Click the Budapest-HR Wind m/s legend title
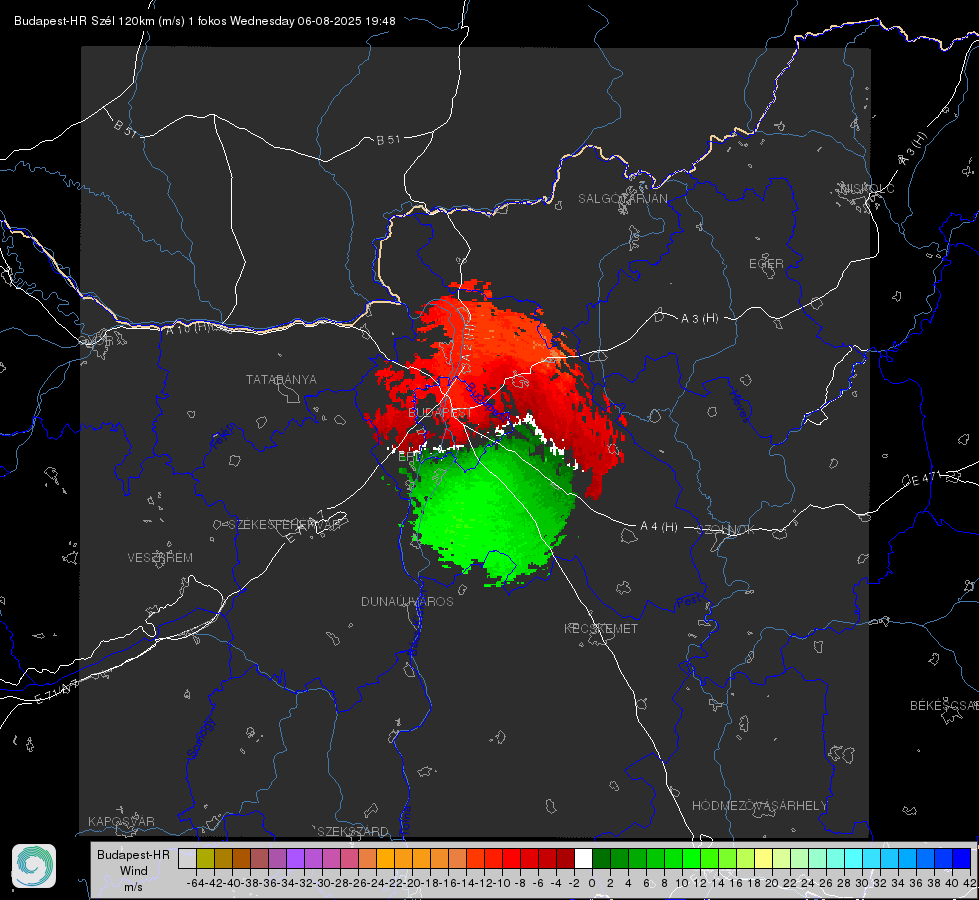This screenshot has height=900, width=979. (133, 871)
